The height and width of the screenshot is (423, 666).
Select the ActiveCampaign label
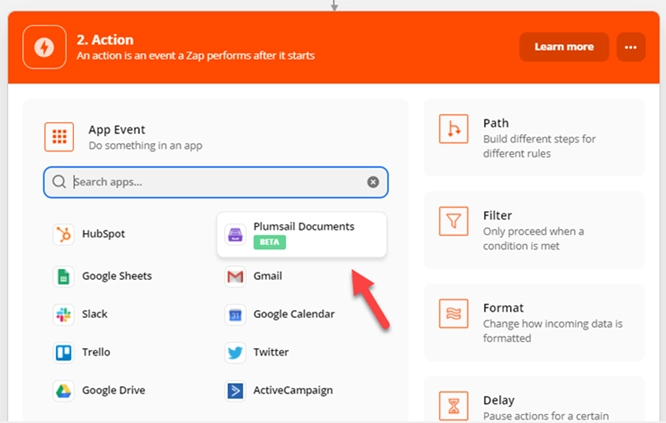click(293, 390)
